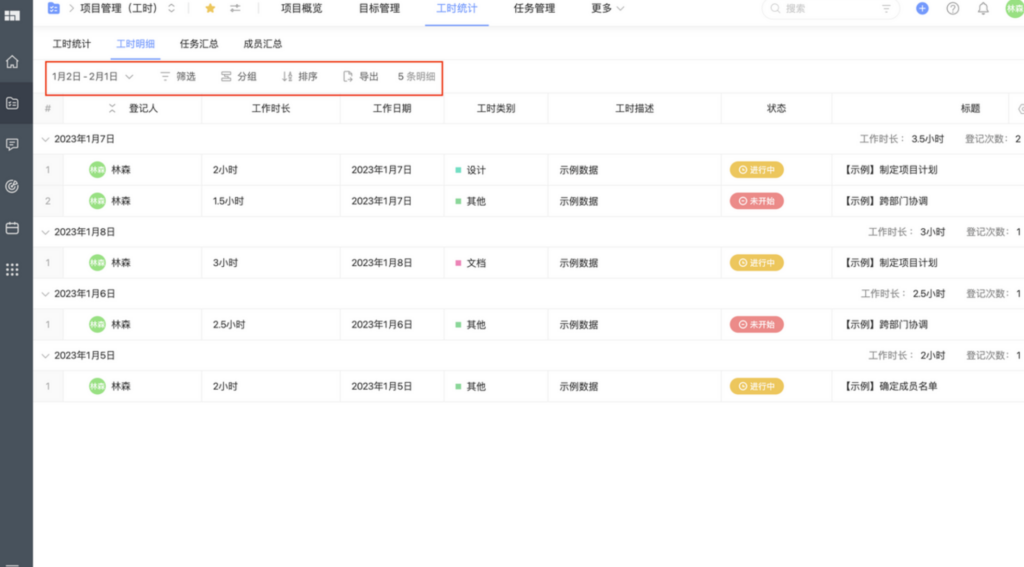Open 【示例】确定成员名单 task title
Screen dimensions: 1024x567
tap(889, 386)
